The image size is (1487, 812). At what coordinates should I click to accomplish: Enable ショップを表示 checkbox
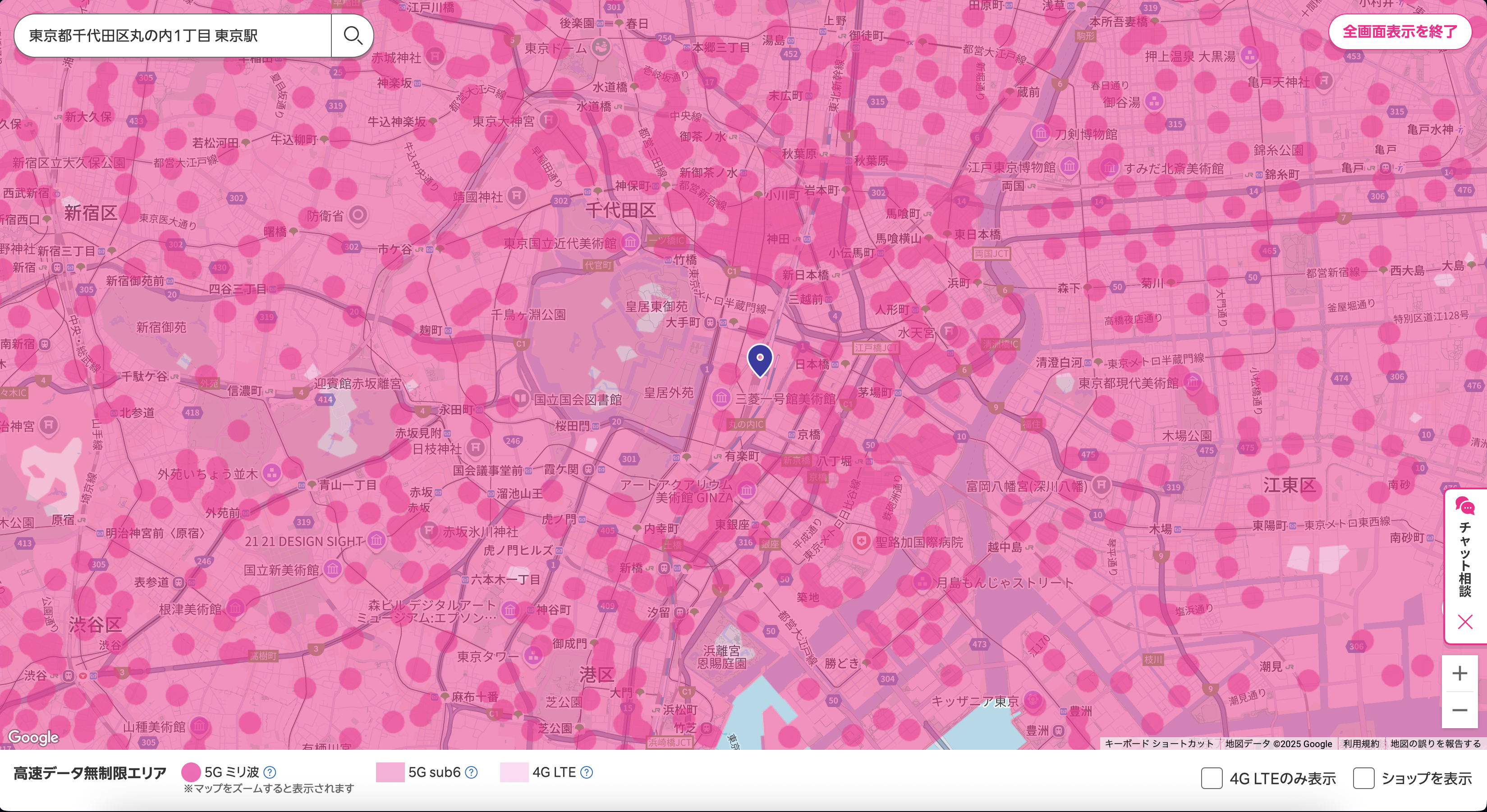pyautogui.click(x=1363, y=778)
